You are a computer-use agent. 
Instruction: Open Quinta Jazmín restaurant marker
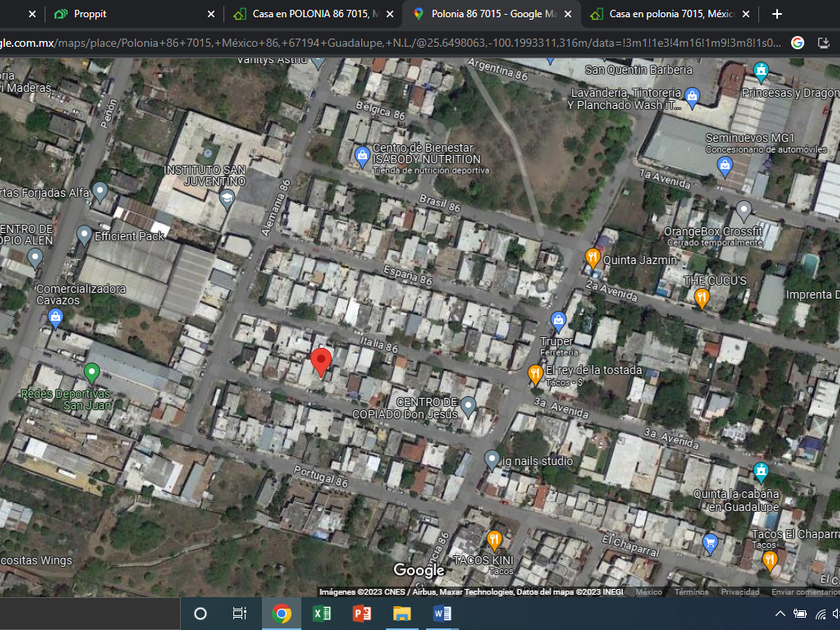[592, 259]
